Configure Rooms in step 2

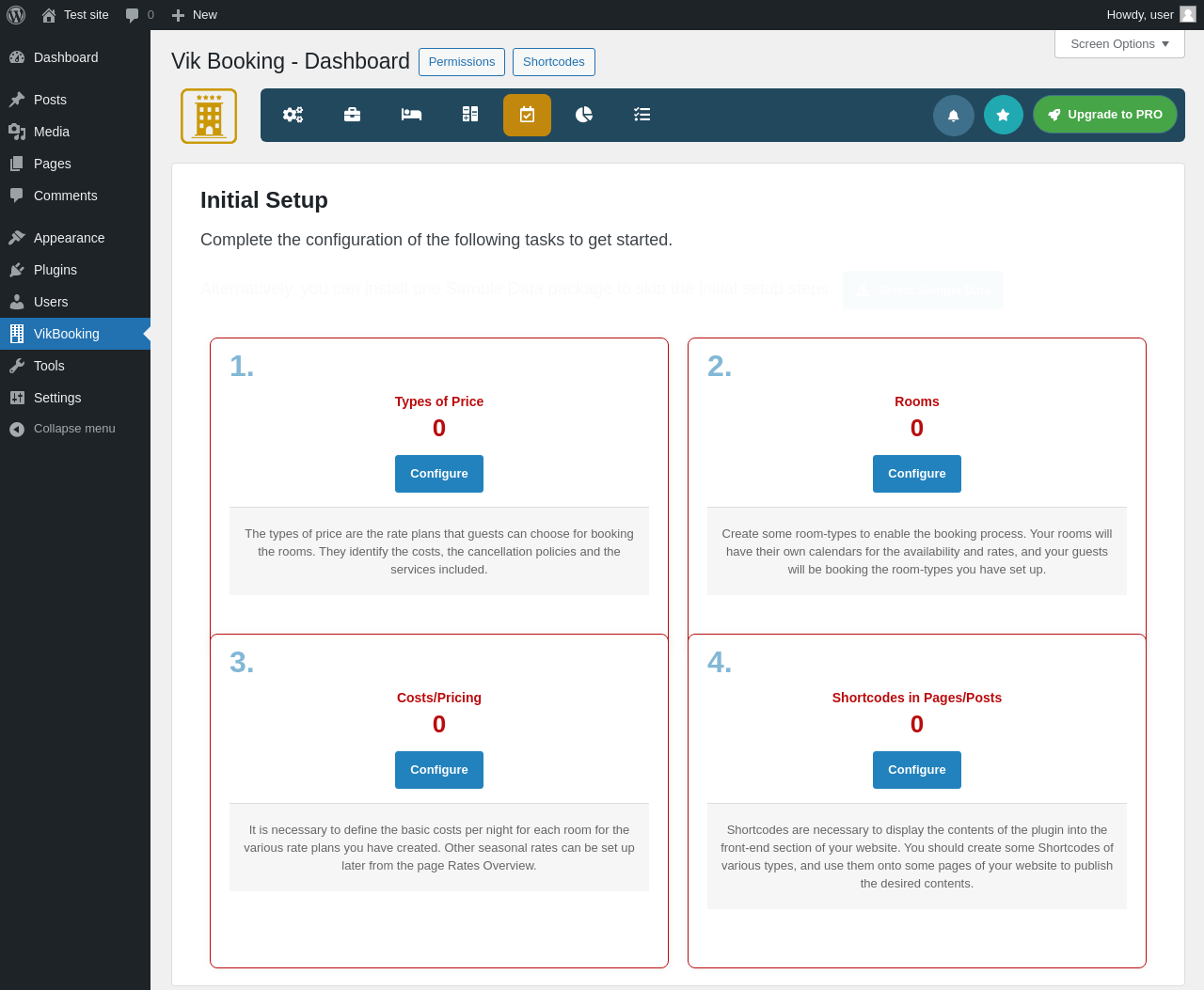pyautogui.click(x=917, y=474)
